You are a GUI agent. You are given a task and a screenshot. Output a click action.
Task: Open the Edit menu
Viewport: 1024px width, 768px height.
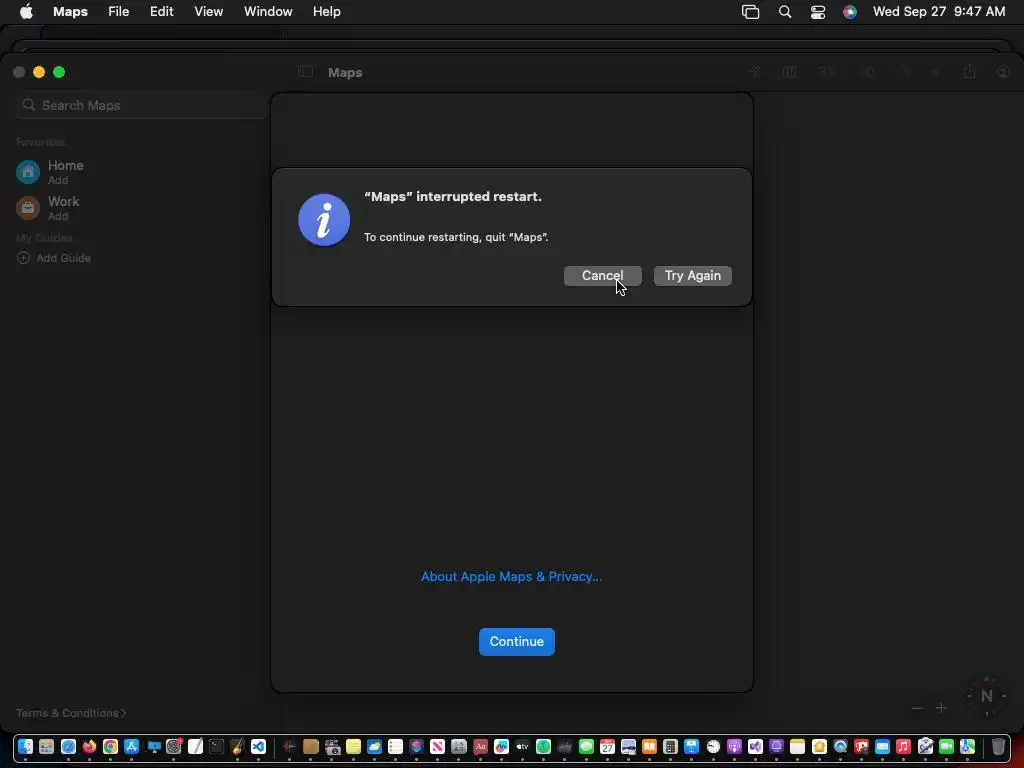point(161,12)
